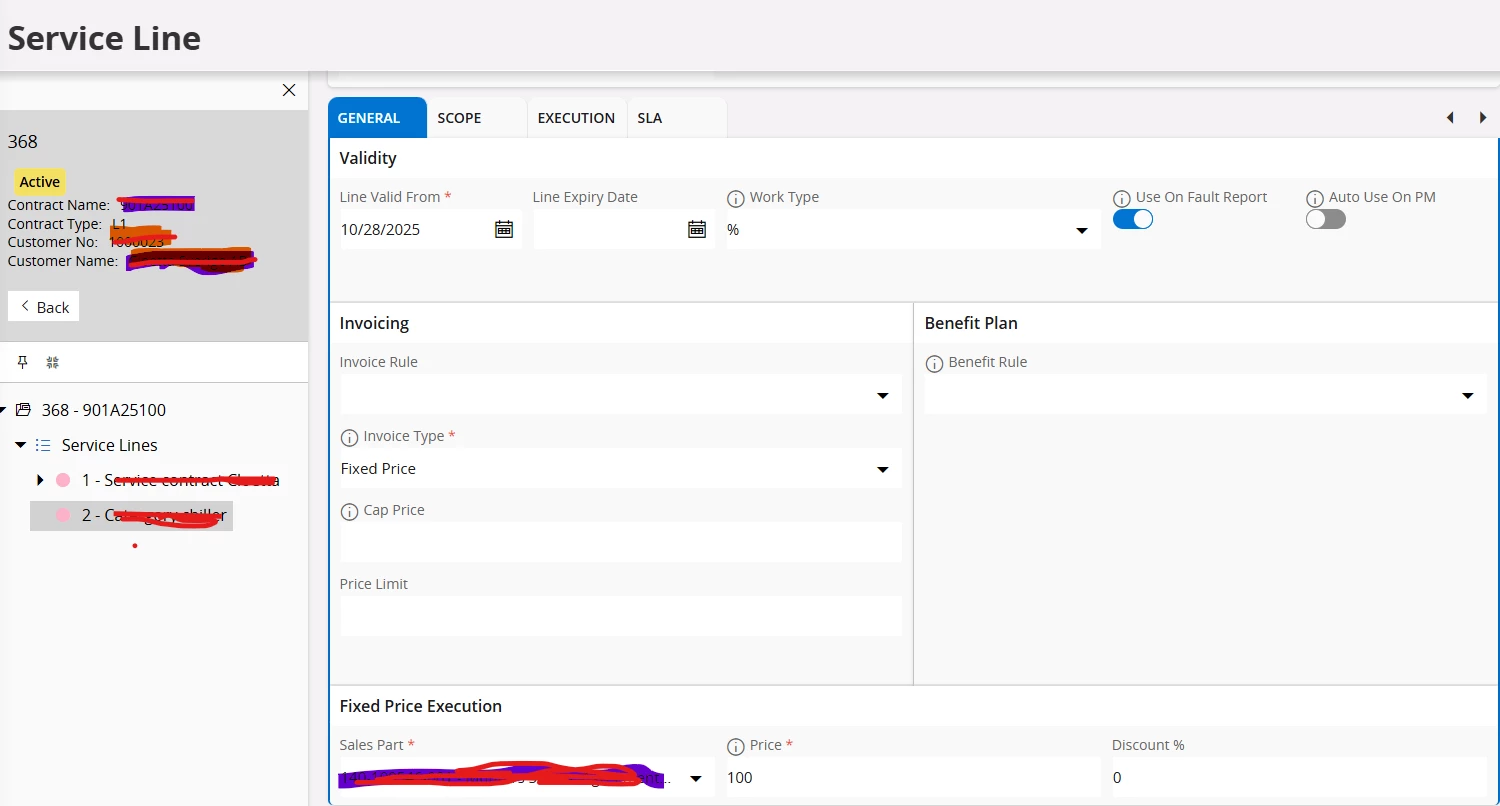The height and width of the screenshot is (806, 1500).
Task: Click the left tab scroll arrow
Action: [x=1450, y=118]
